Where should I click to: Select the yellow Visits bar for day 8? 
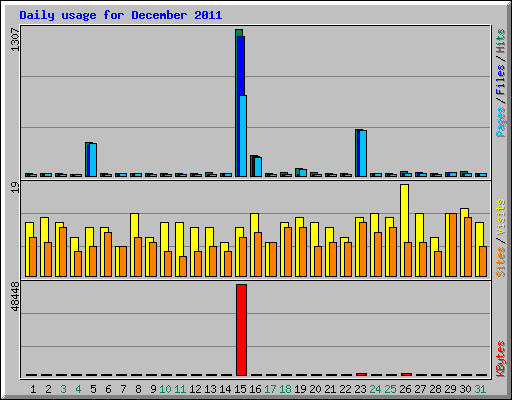pyautogui.click(x=134, y=225)
